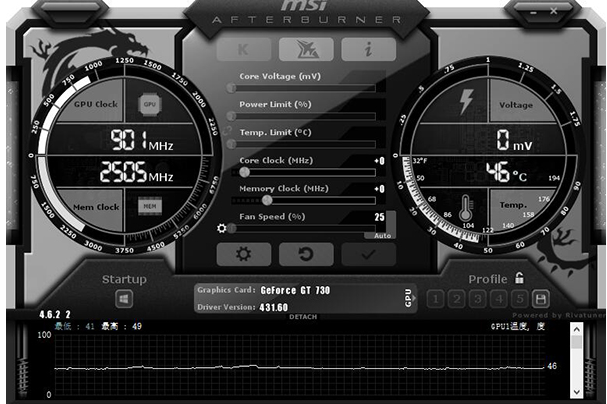Viewport: 607px width, 404px height.
Task: Click the GPU selector label
Action: 408,297
